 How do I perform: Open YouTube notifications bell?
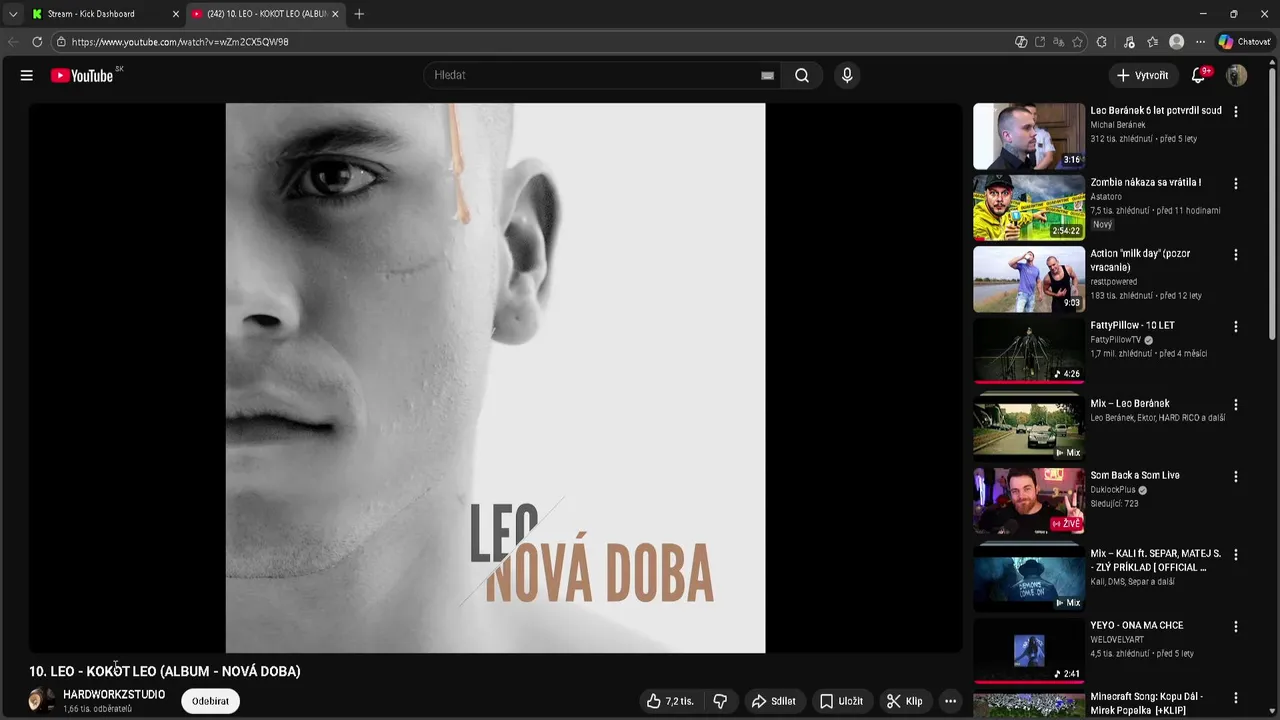coord(1198,75)
